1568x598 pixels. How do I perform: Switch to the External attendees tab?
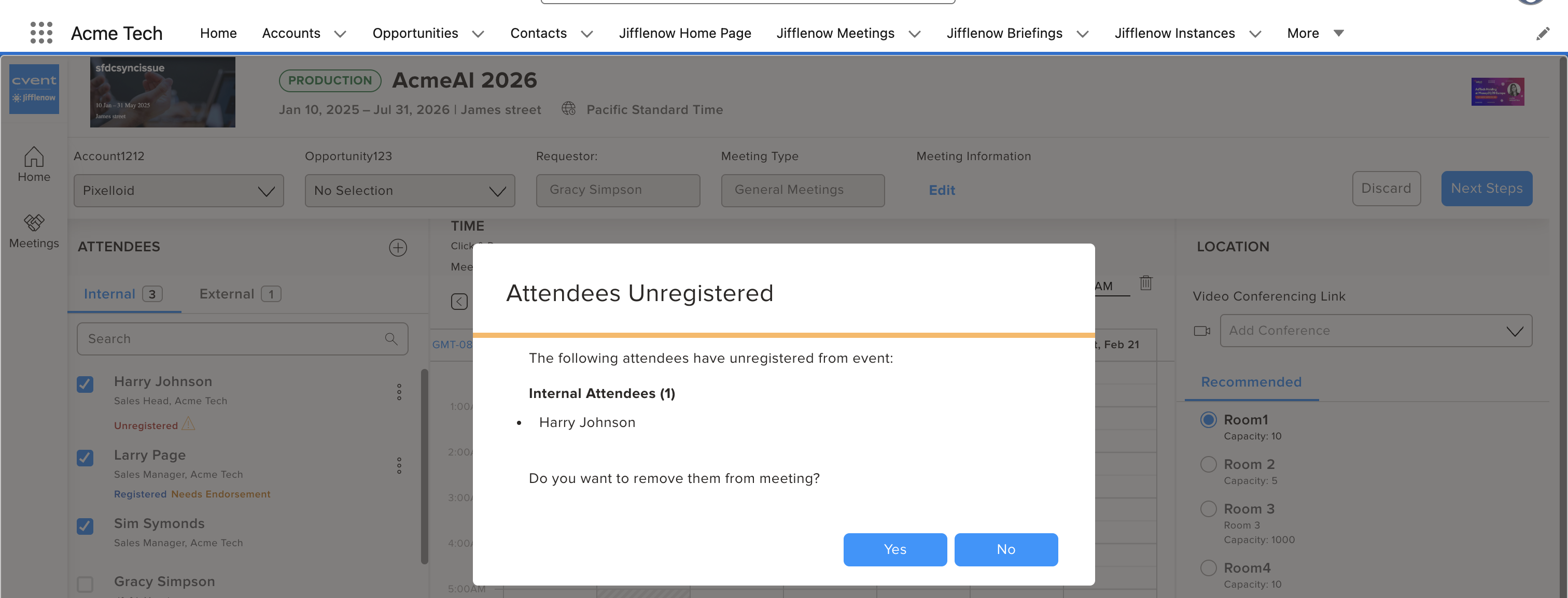pyautogui.click(x=239, y=294)
